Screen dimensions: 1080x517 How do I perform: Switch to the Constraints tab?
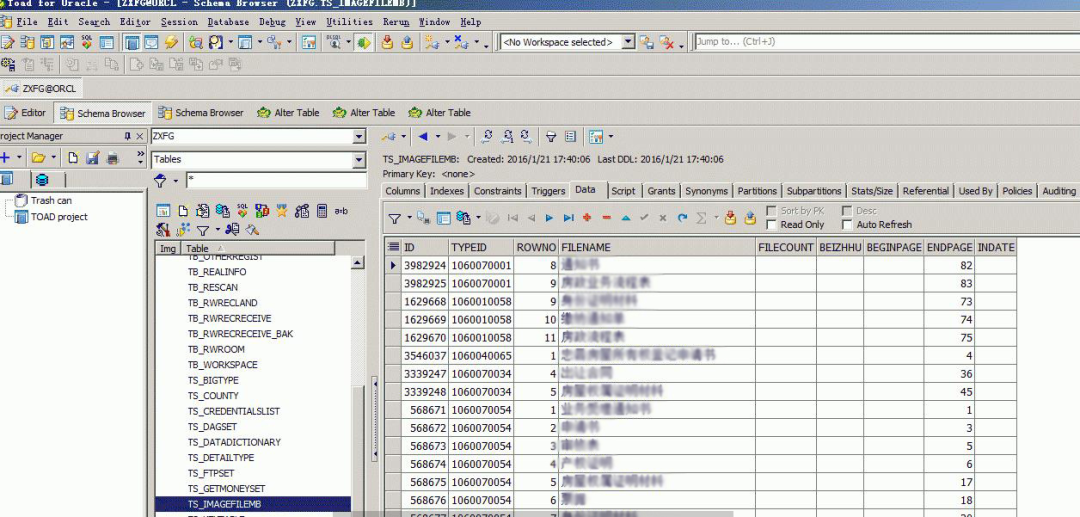[x=497, y=191]
